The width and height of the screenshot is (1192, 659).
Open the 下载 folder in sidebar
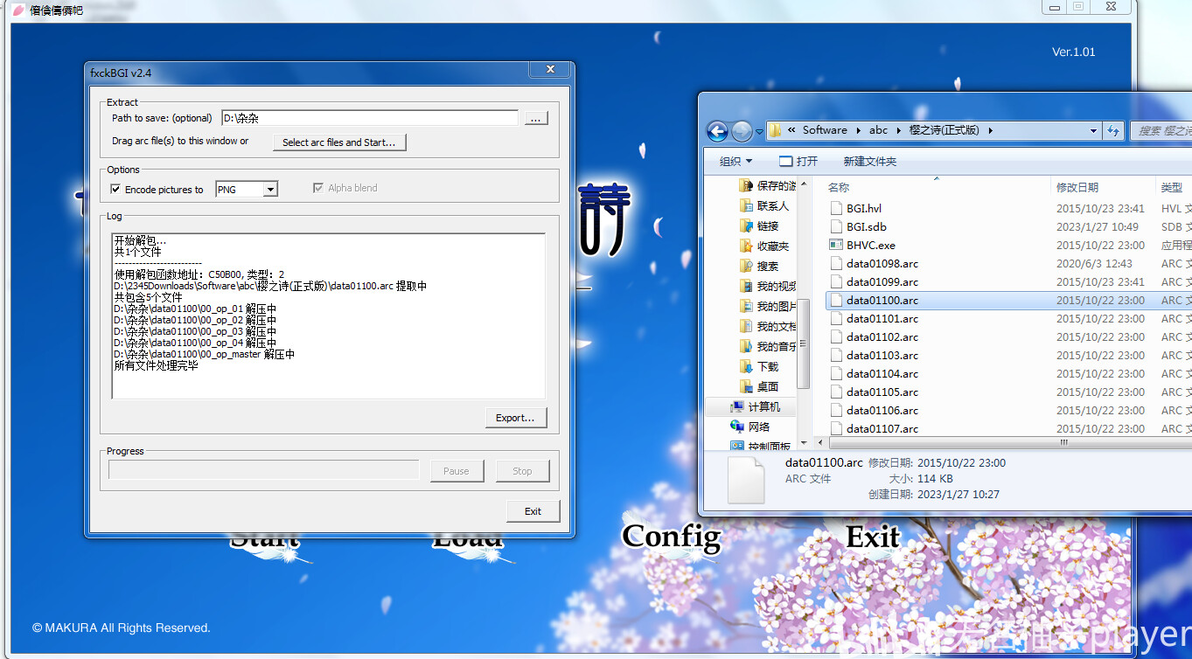coord(759,366)
